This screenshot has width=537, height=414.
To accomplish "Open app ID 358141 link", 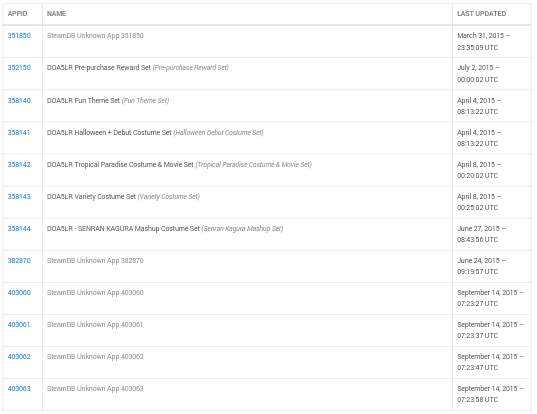I will click(x=19, y=133).
